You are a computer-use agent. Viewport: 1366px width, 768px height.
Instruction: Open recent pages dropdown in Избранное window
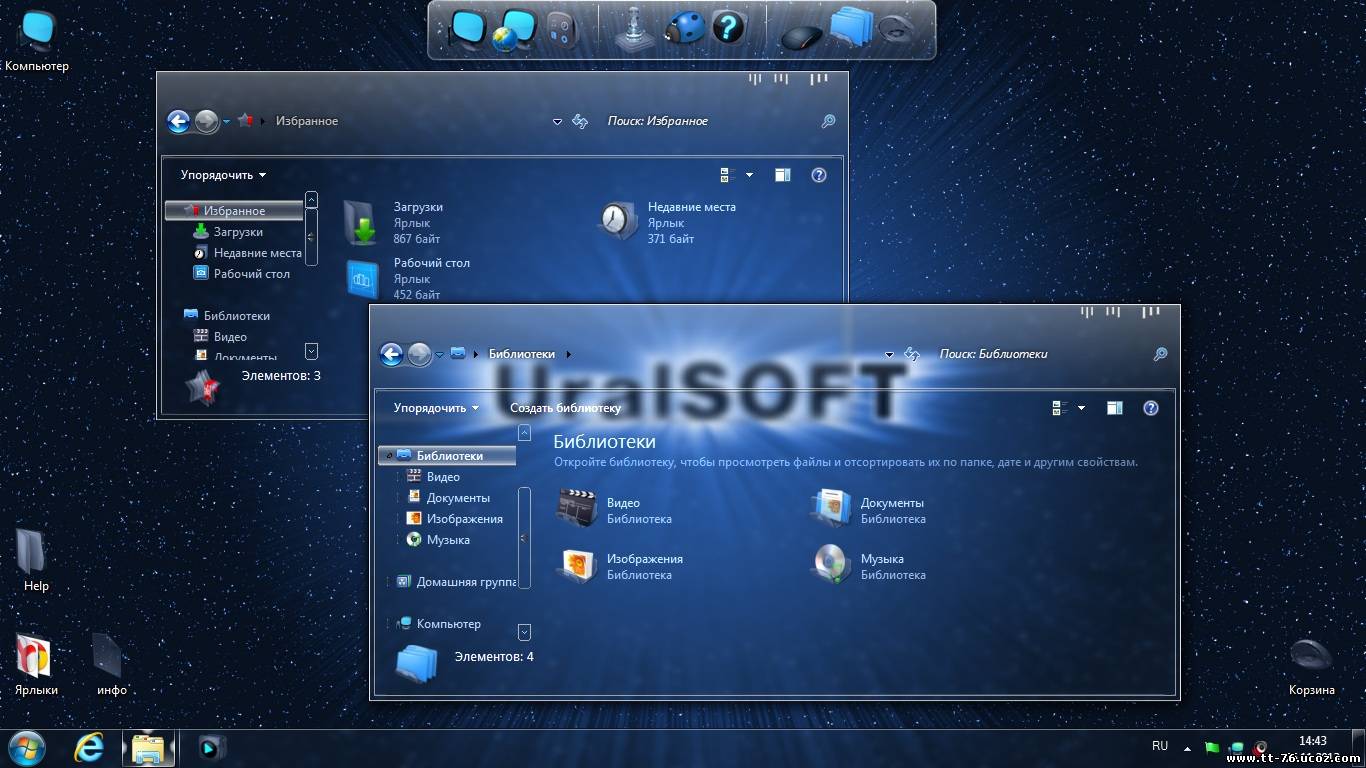click(x=226, y=122)
